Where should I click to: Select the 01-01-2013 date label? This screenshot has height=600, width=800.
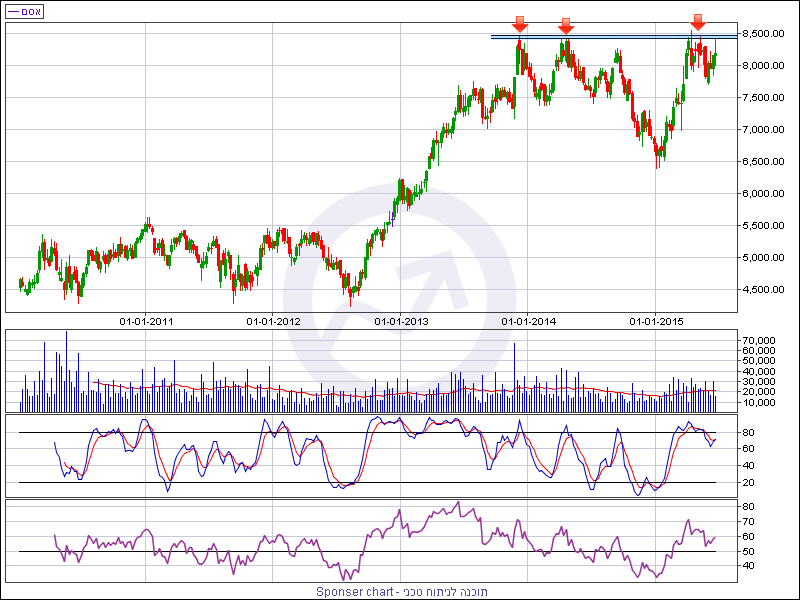[401, 321]
